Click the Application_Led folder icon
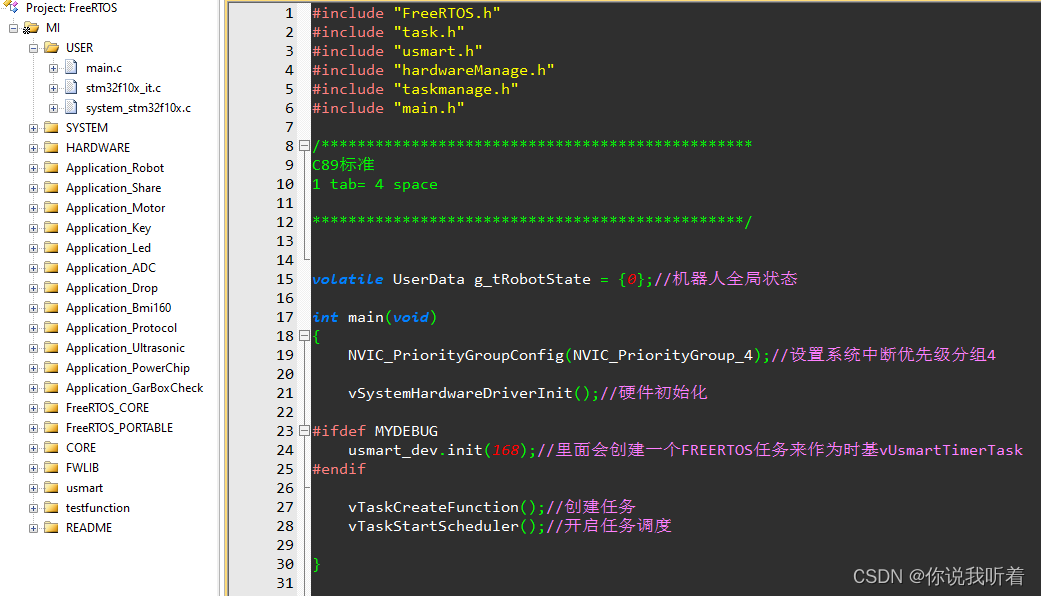Screen dimensions: 1041x596 pos(51,248)
